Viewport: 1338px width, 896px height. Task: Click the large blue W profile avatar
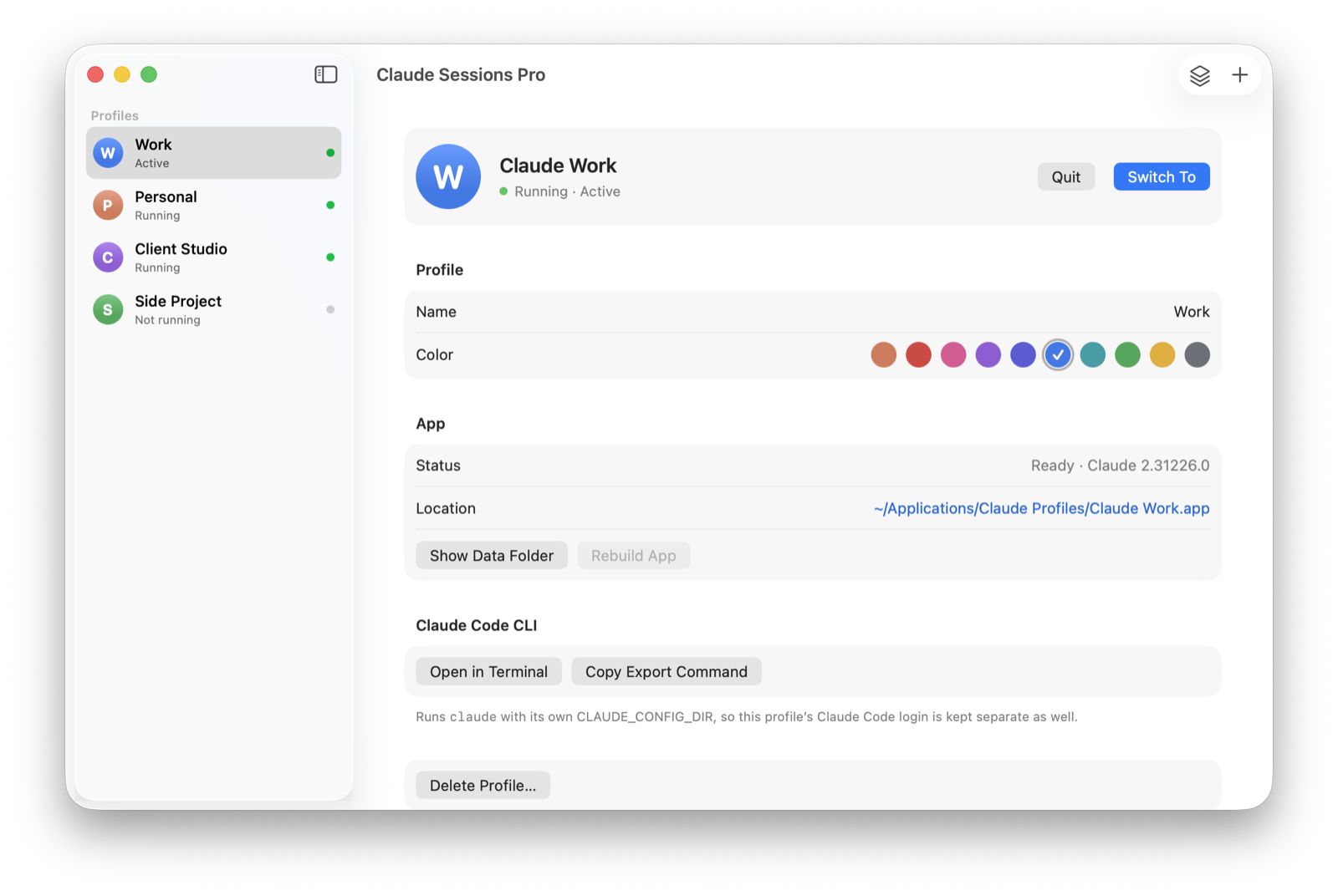(x=448, y=176)
